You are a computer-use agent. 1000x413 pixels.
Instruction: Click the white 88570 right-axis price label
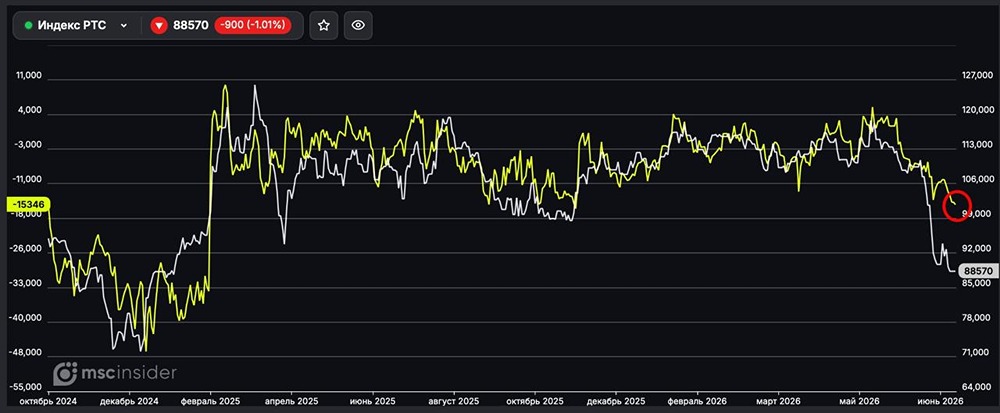[980, 271]
